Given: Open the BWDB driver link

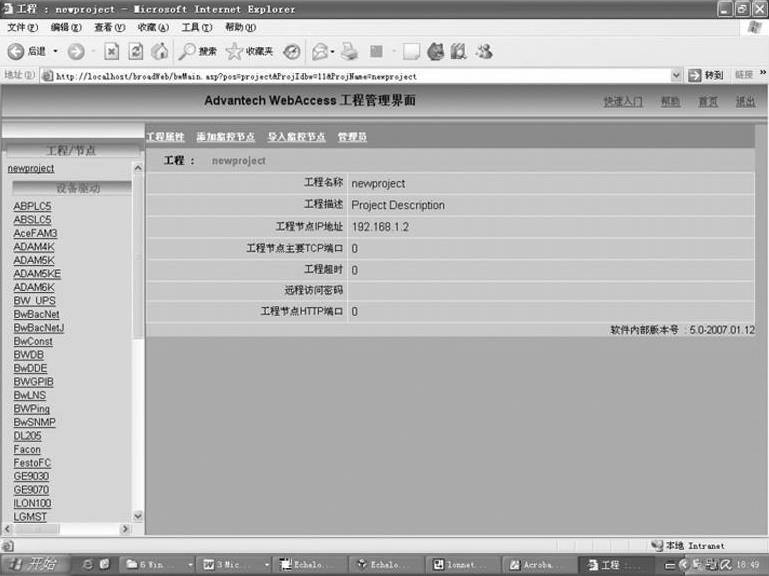Looking at the screenshot, I should coord(28,355).
